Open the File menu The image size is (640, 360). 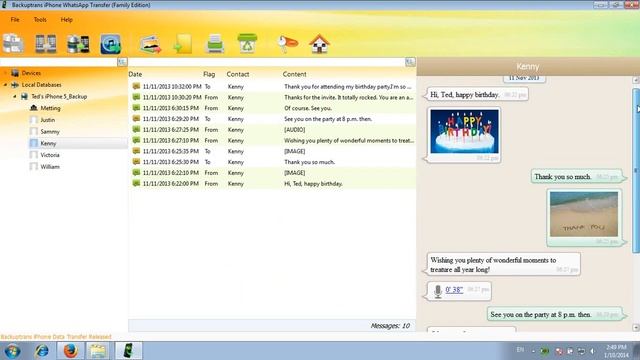15,20
